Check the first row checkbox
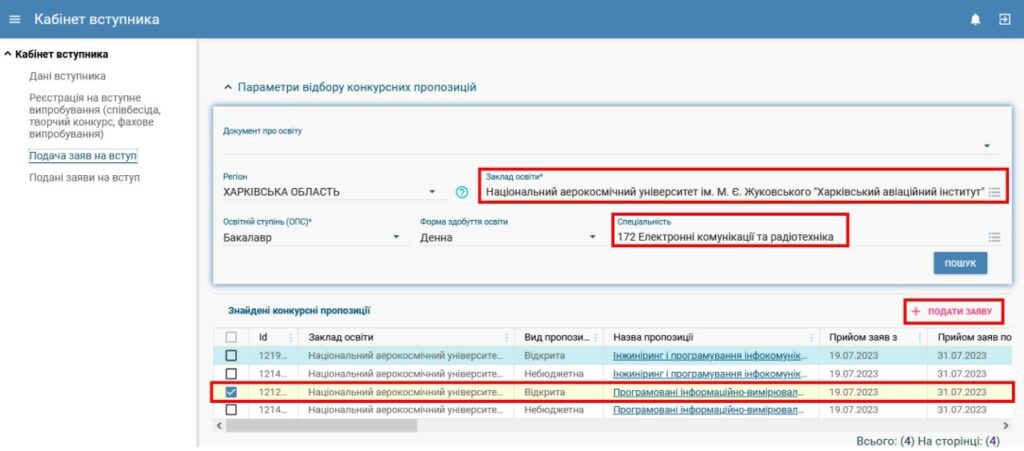This screenshot has width=1024, height=451. click(232, 355)
